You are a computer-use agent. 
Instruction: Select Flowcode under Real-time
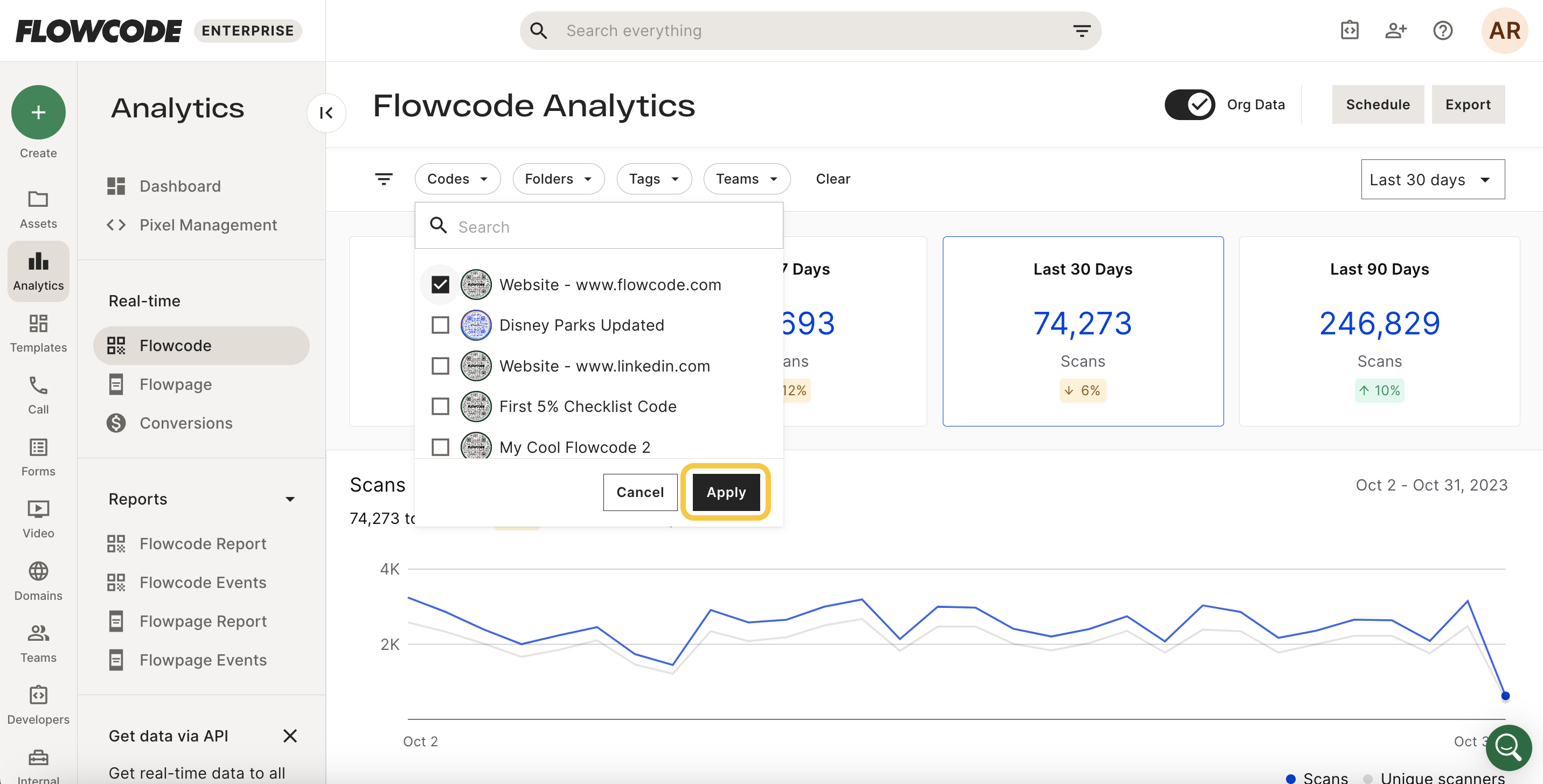click(x=201, y=345)
